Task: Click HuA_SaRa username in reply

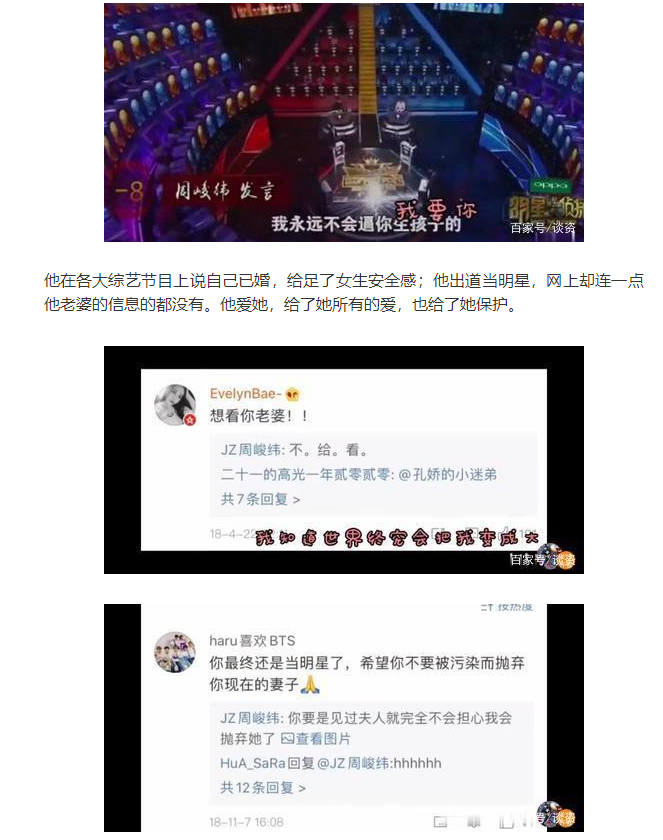Action: click(x=253, y=763)
